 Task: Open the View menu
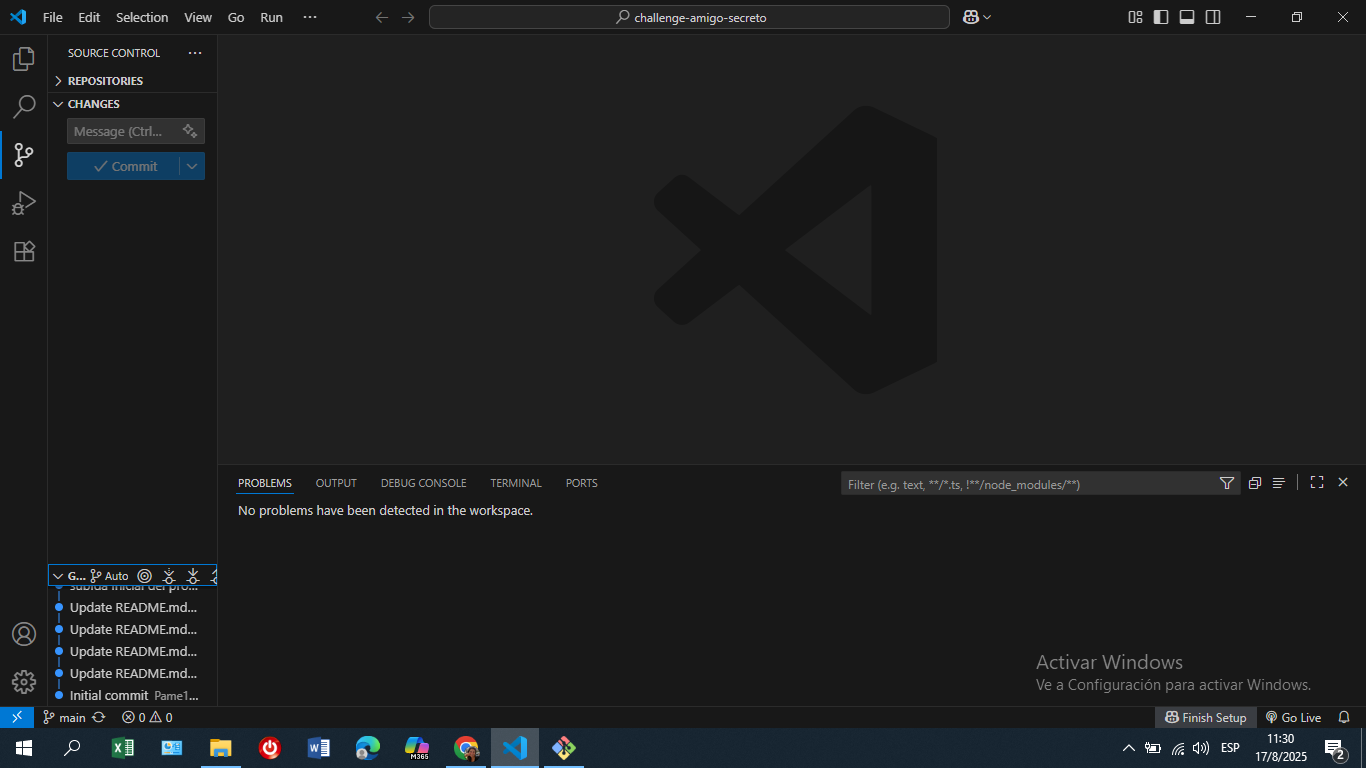198,17
